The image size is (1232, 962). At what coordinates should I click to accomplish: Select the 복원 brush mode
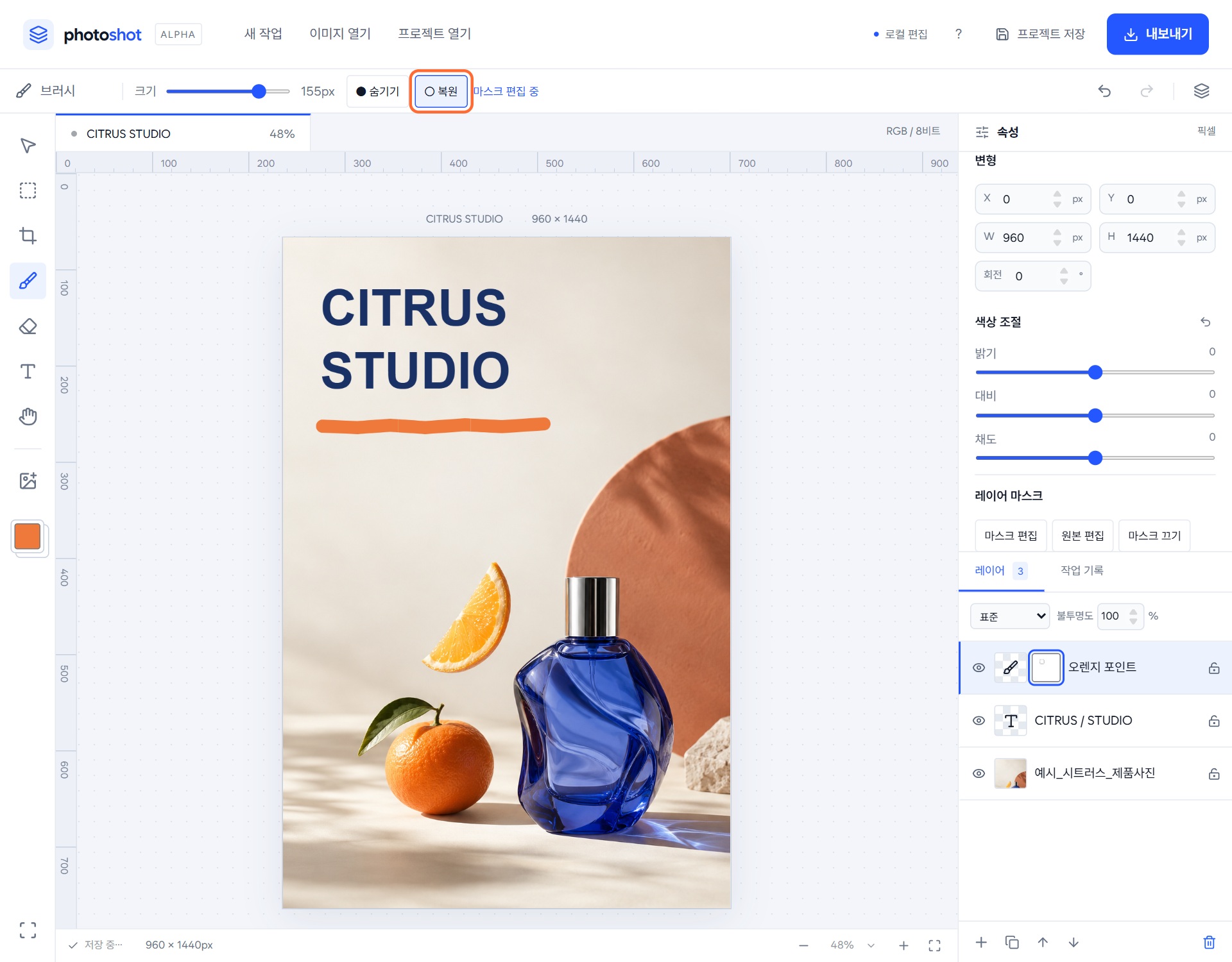[x=441, y=91]
